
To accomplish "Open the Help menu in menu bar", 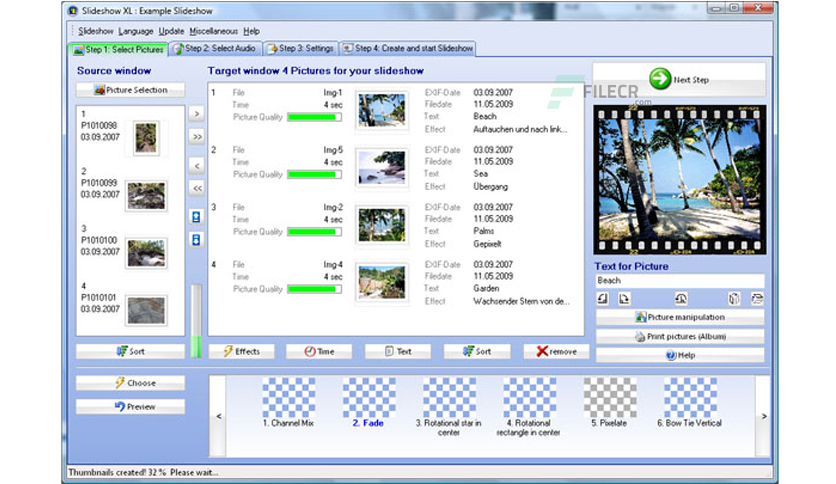I will pyautogui.click(x=251, y=31).
